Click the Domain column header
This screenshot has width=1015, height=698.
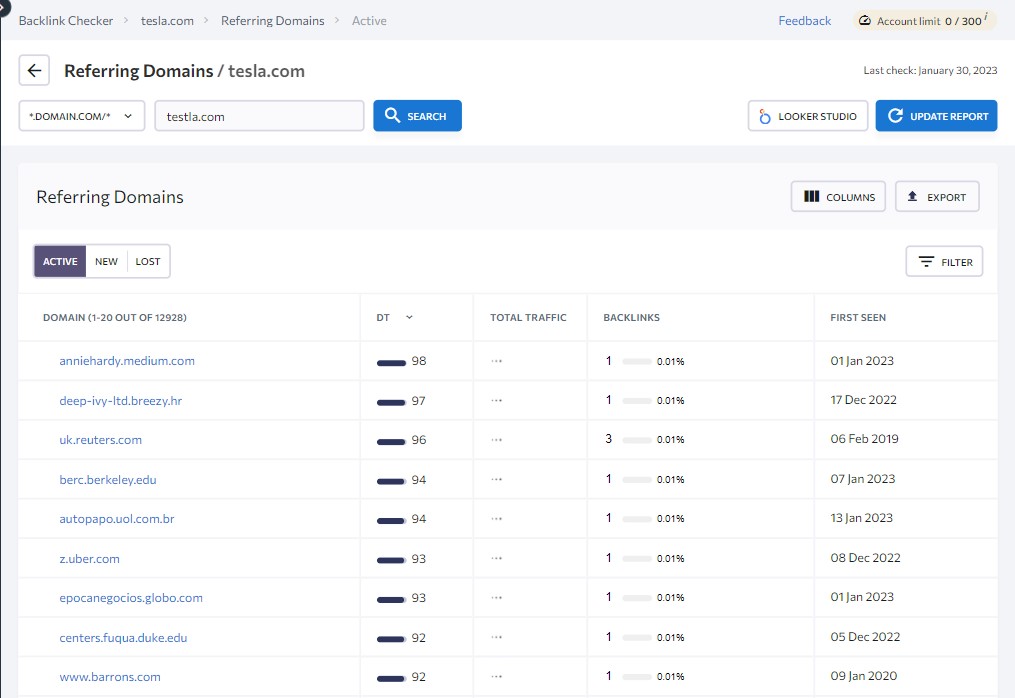tap(115, 317)
